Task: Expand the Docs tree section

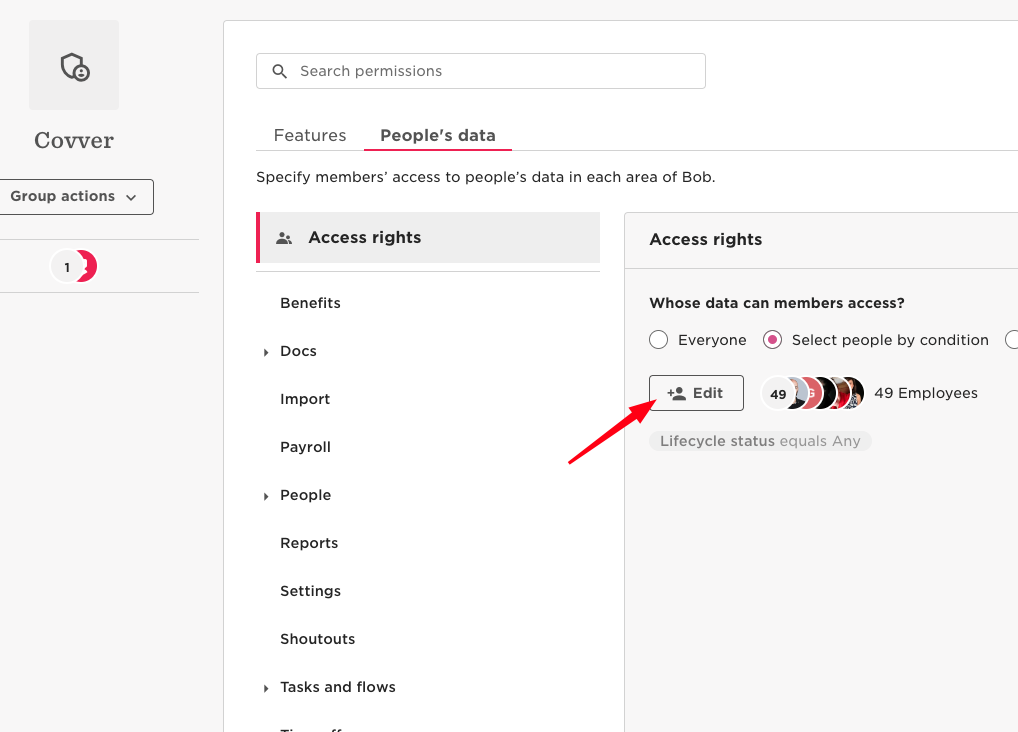Action: tap(266, 352)
